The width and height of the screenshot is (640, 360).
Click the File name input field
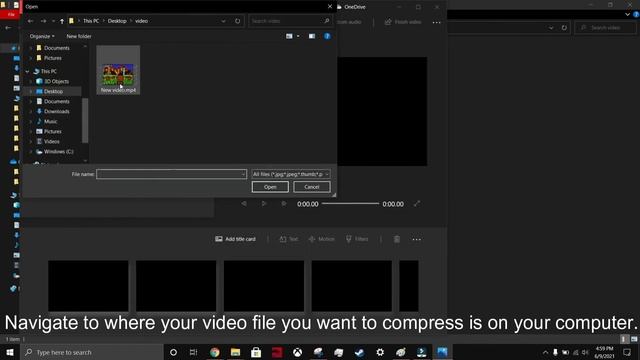pos(169,174)
